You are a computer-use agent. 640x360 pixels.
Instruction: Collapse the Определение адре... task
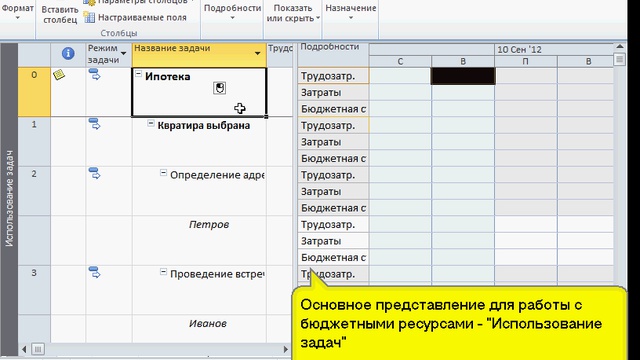coord(163,173)
